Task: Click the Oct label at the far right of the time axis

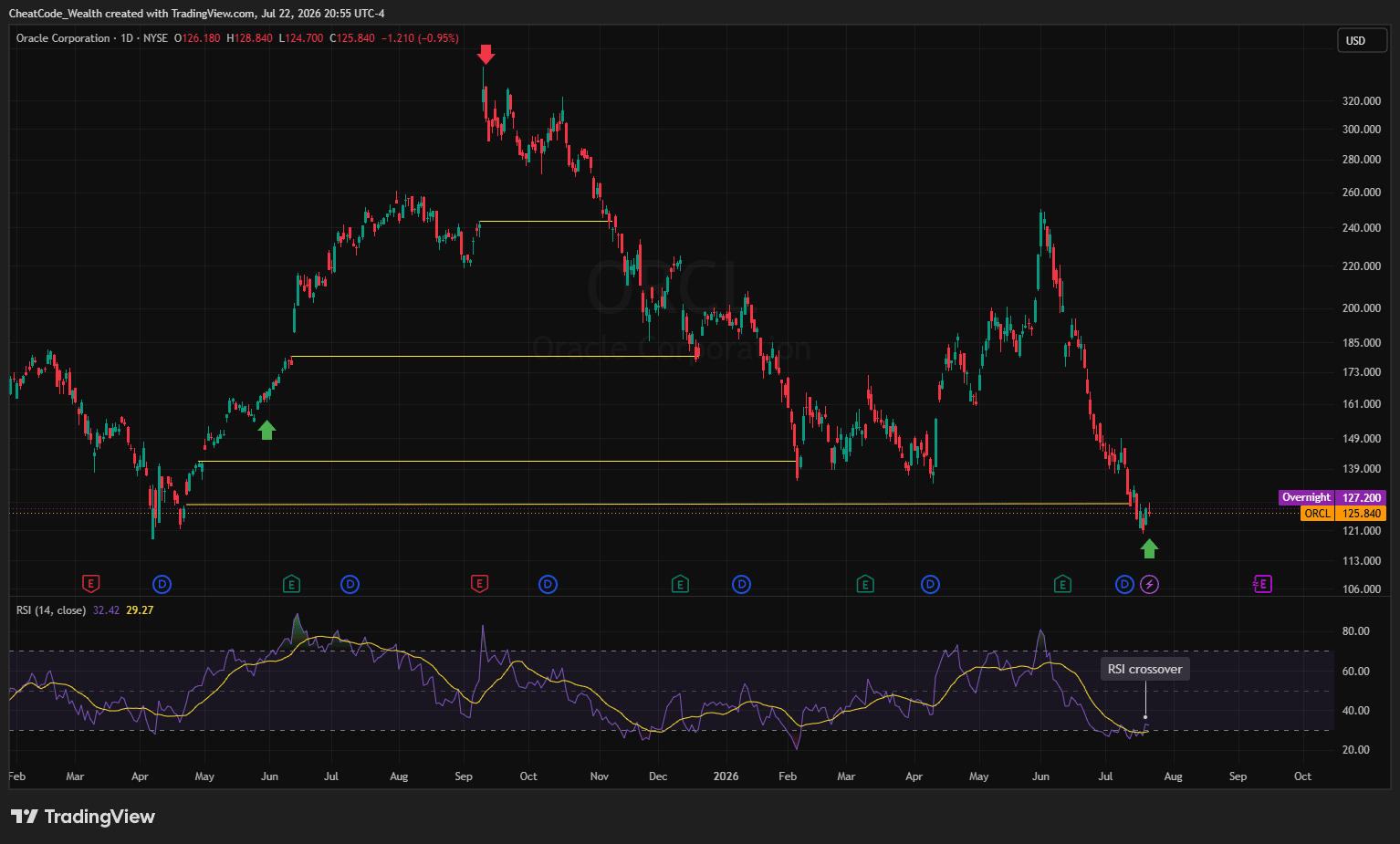Action: (x=1302, y=776)
